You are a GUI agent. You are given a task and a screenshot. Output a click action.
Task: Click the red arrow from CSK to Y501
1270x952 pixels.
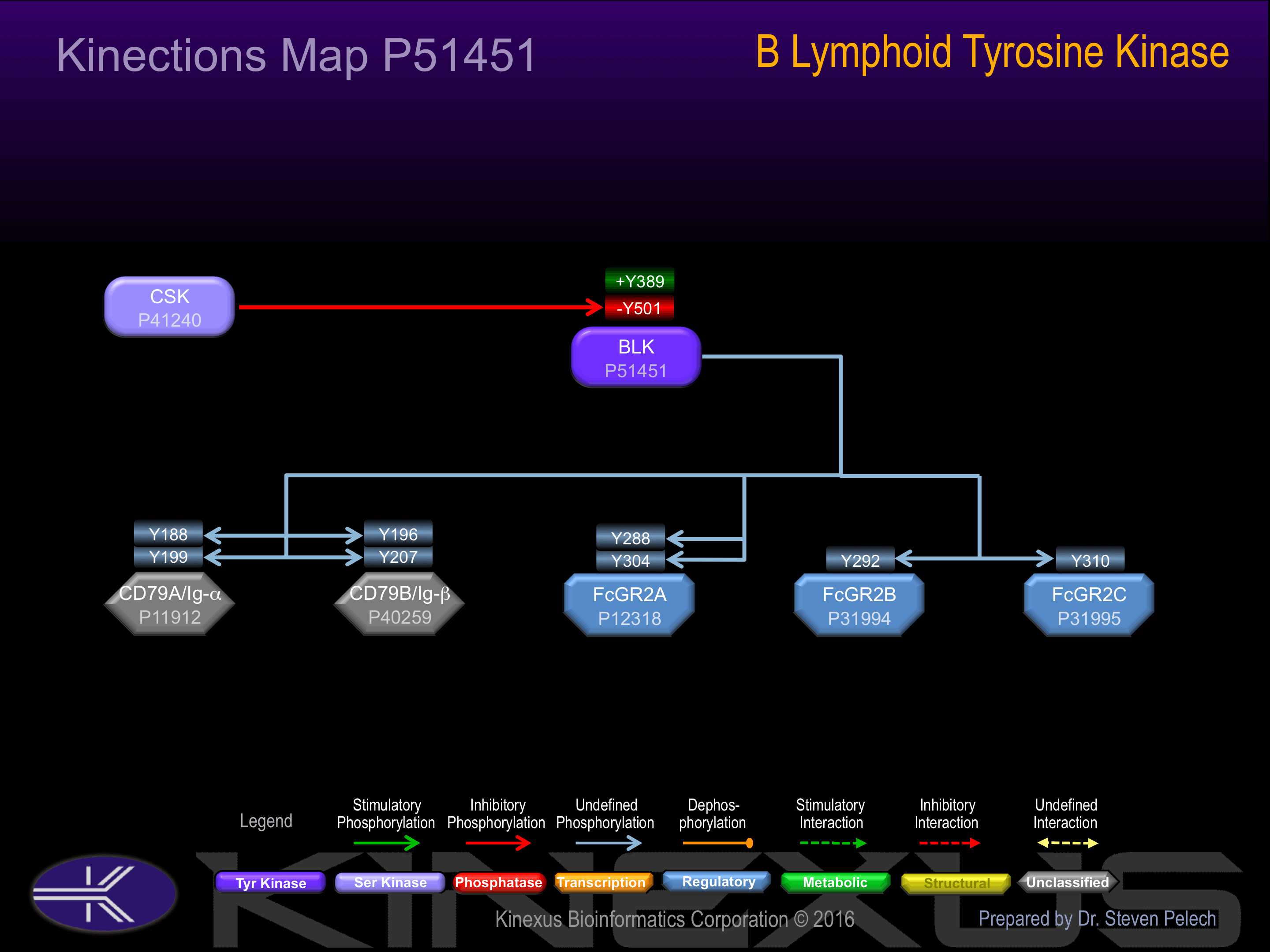420,307
